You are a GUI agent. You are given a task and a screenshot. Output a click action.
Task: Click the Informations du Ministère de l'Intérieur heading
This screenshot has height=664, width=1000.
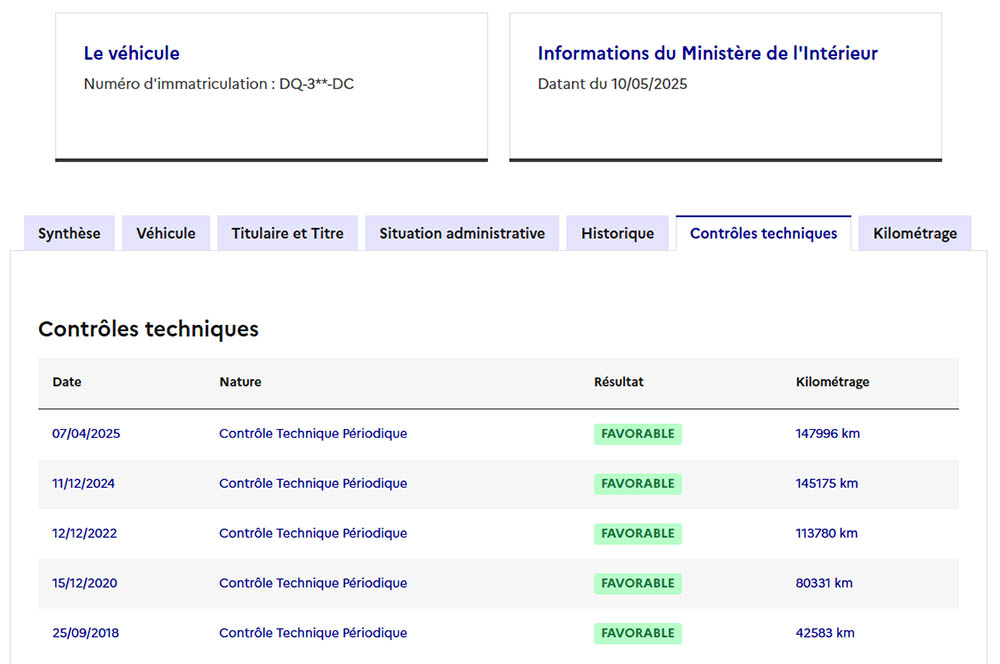point(707,54)
